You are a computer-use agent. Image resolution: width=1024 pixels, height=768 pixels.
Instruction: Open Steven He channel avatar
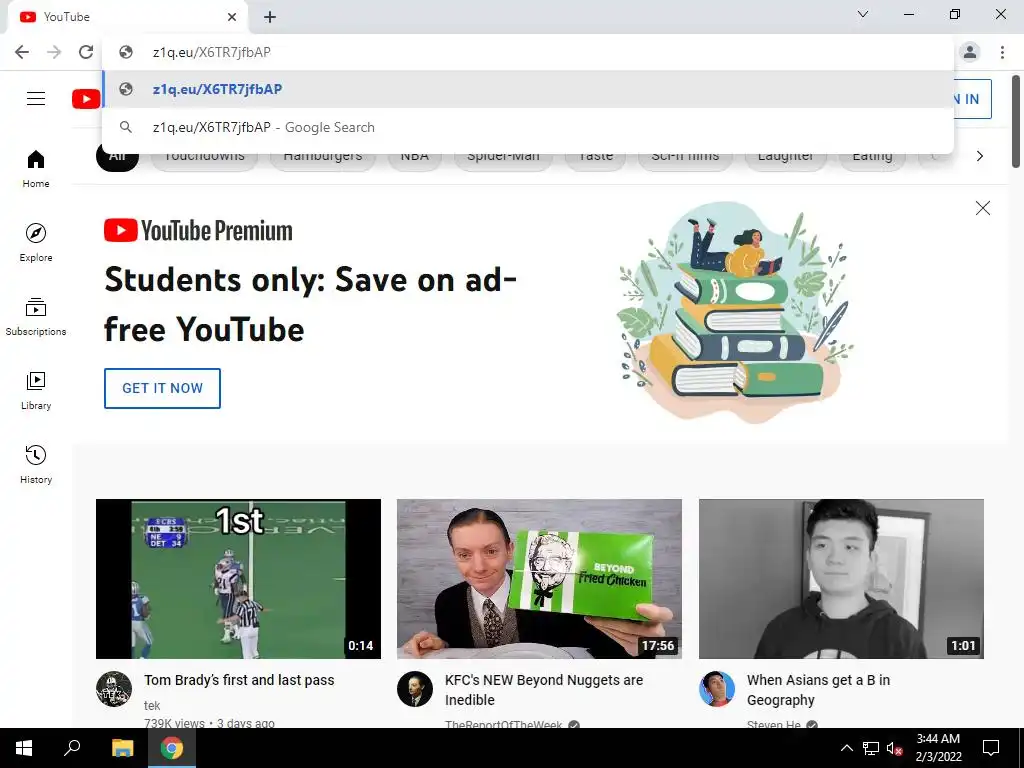click(x=716, y=689)
